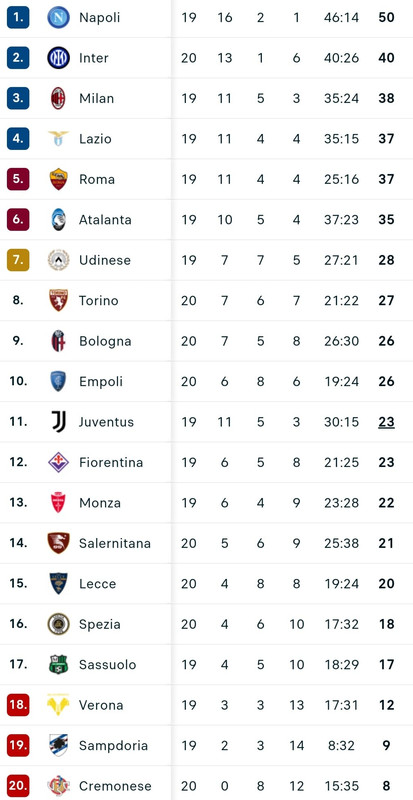Select the Juventus J logo
413x800 pixels.
tap(58, 421)
